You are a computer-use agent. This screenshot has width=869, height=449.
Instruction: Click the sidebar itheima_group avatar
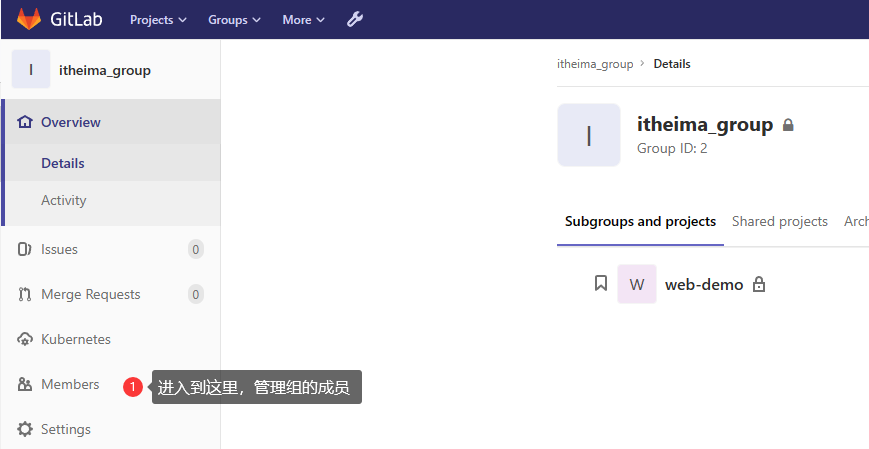click(x=31, y=69)
